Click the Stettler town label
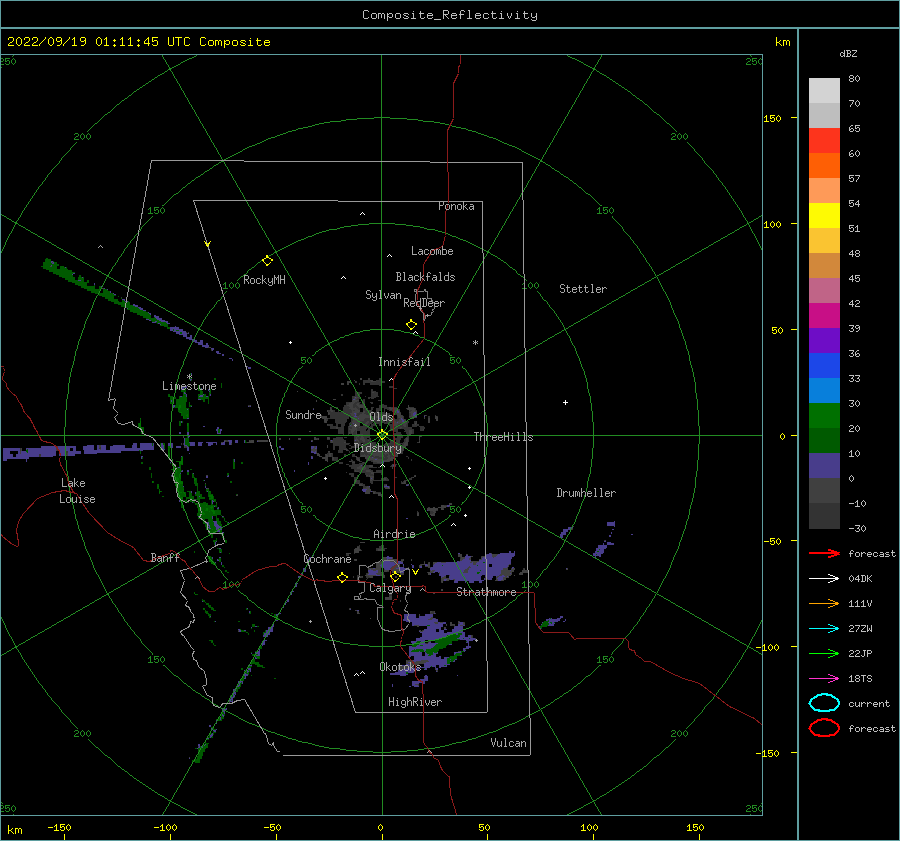Image resolution: width=900 pixels, height=841 pixels. point(583,289)
